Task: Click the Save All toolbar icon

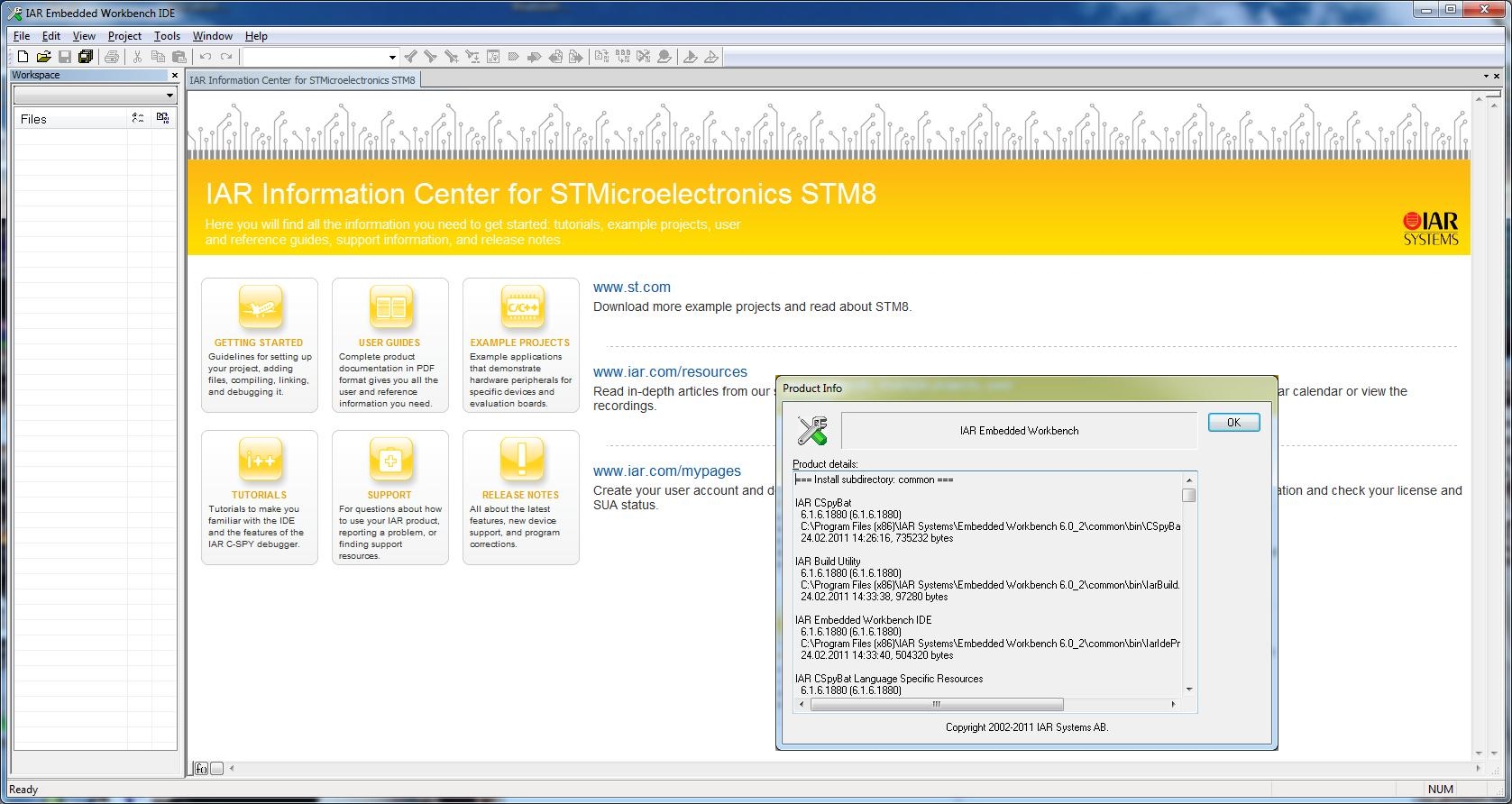Action: point(86,57)
